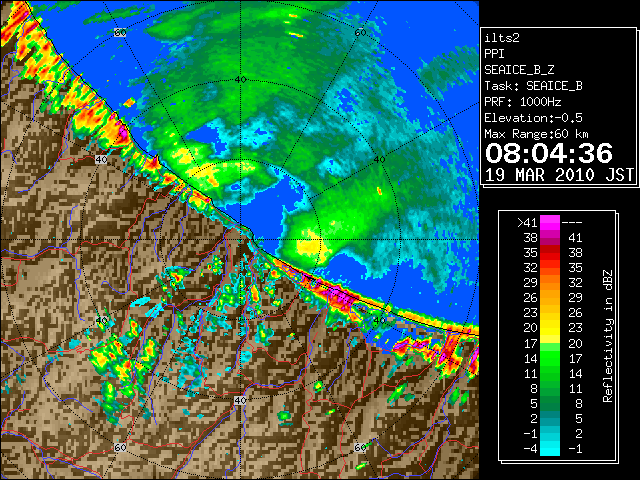Select the date text 19 MAR 2010 JST

(559, 175)
